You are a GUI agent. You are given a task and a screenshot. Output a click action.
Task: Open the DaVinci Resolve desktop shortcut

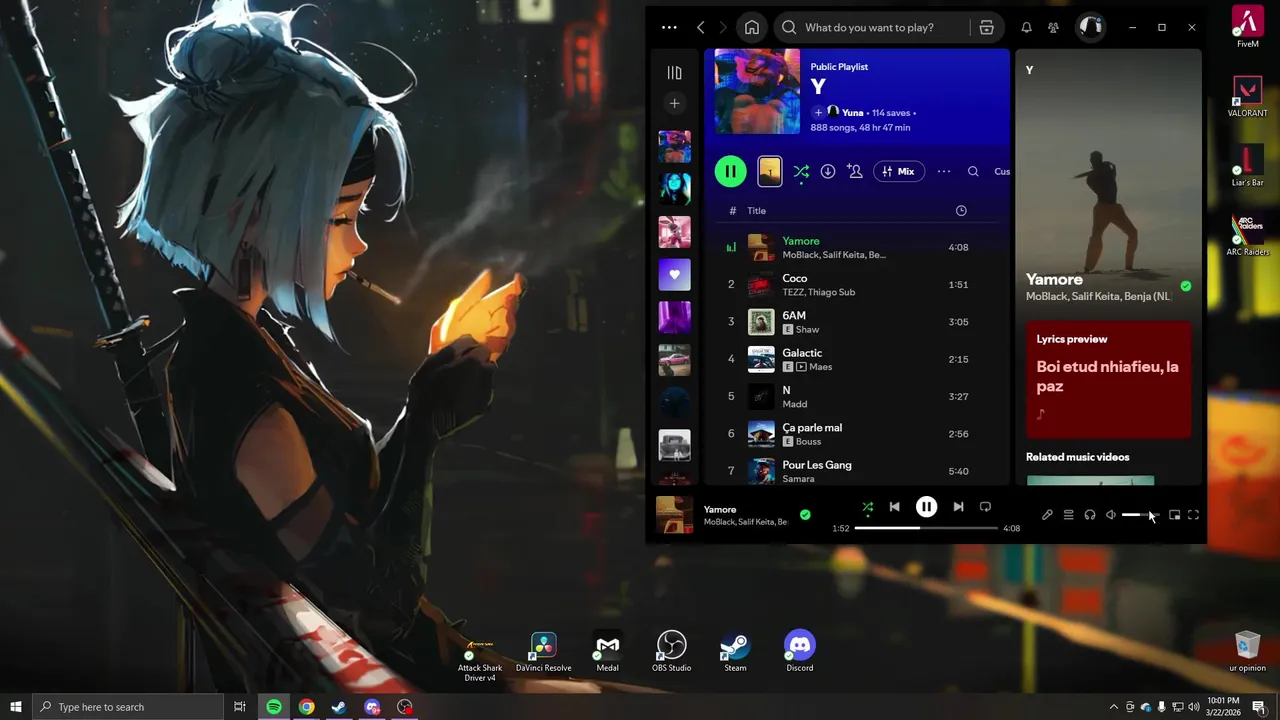543,652
